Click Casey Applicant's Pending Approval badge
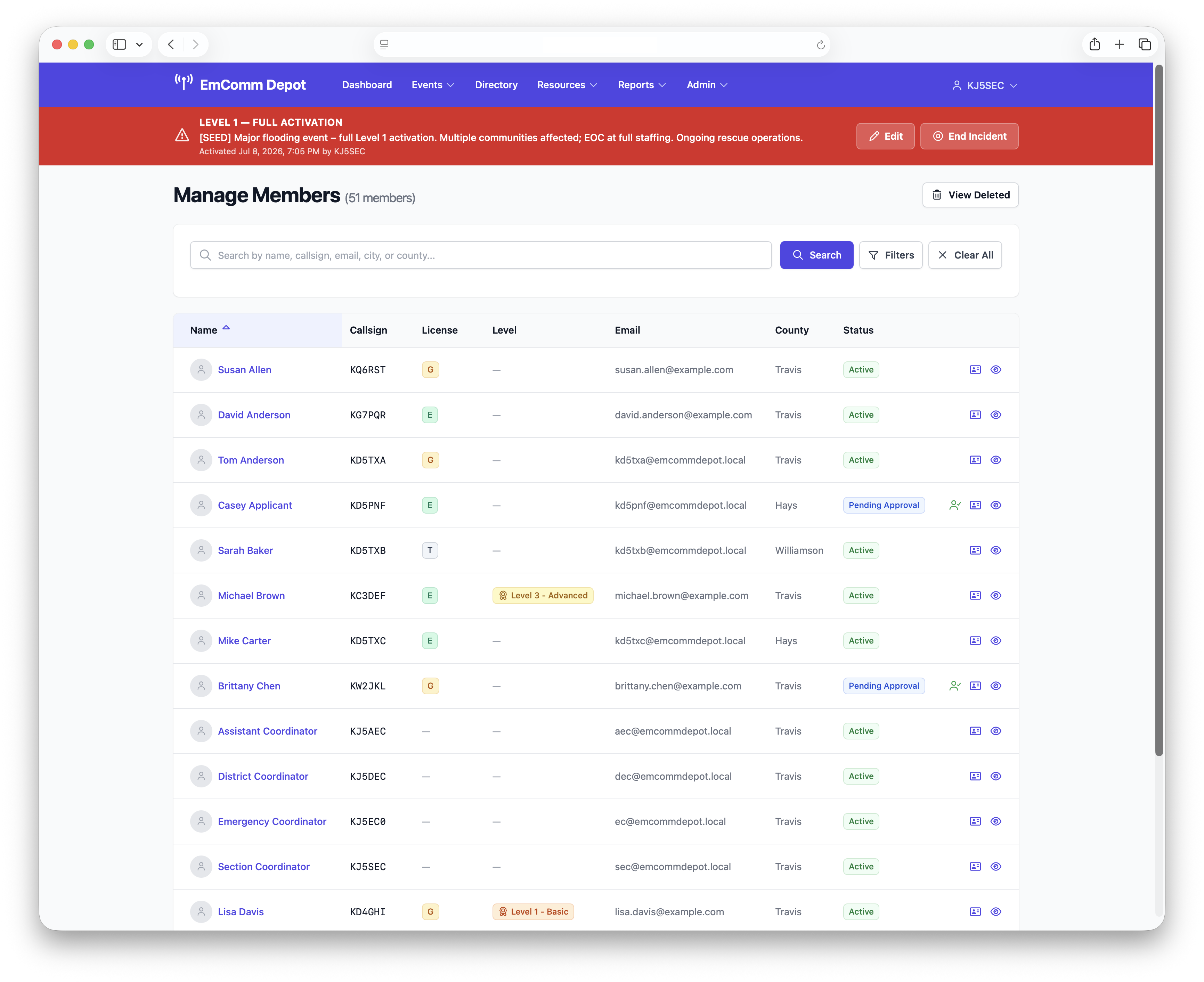The image size is (1204, 982). coord(884,505)
